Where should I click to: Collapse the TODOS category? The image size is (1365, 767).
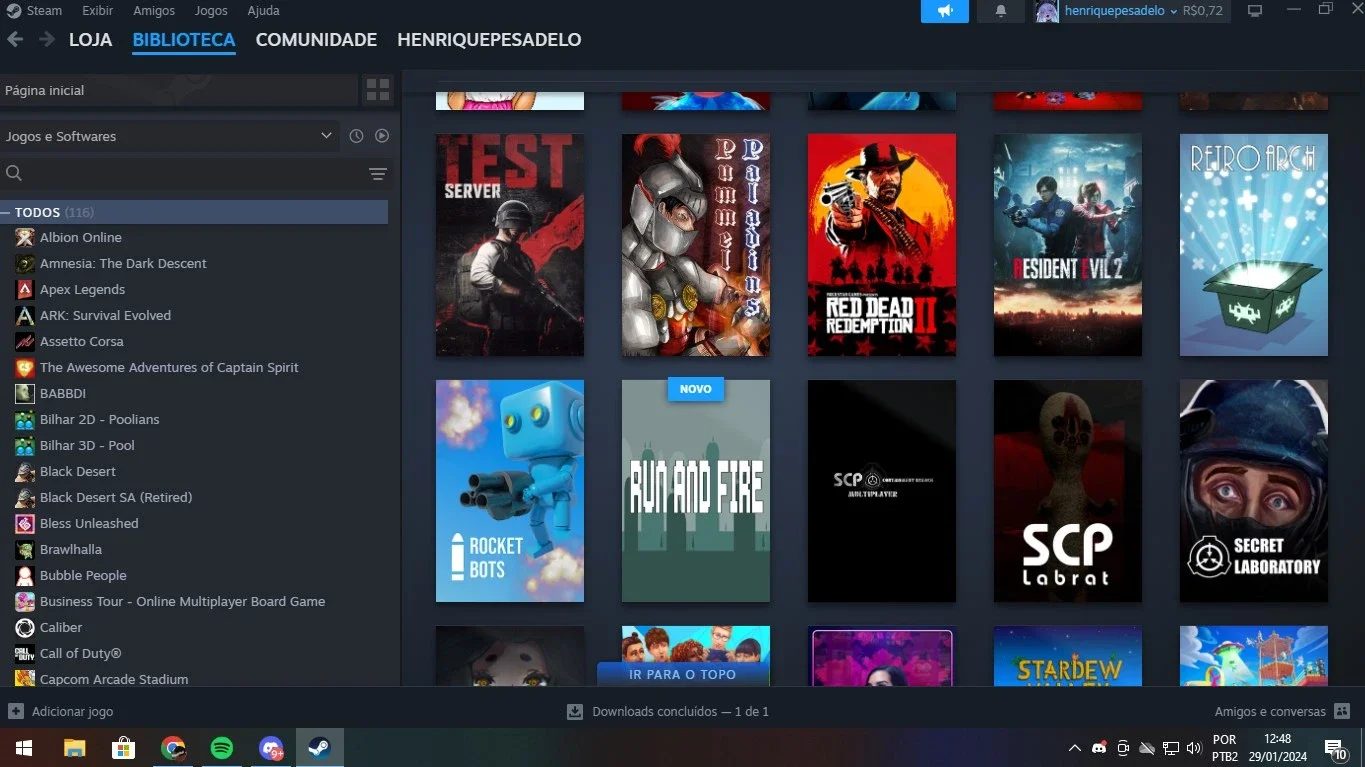click(x=6, y=213)
